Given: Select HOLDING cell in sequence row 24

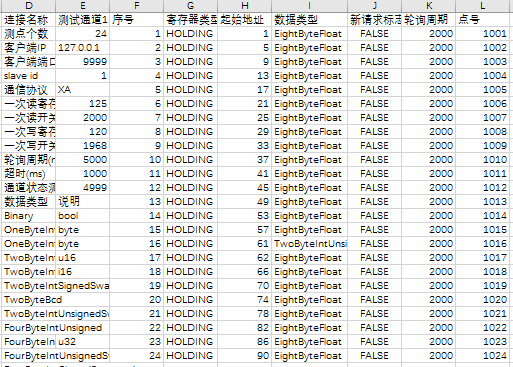Looking at the screenshot, I should tap(190, 356).
